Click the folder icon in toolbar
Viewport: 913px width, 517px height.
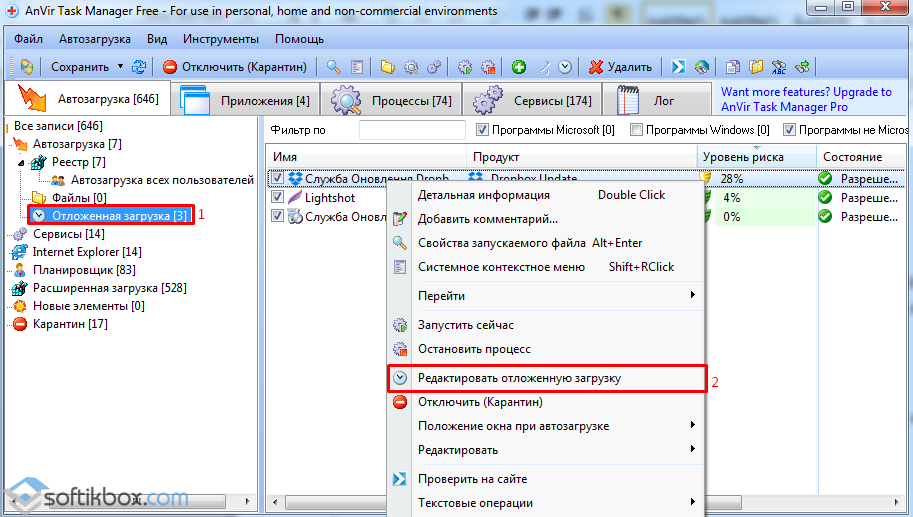388,67
